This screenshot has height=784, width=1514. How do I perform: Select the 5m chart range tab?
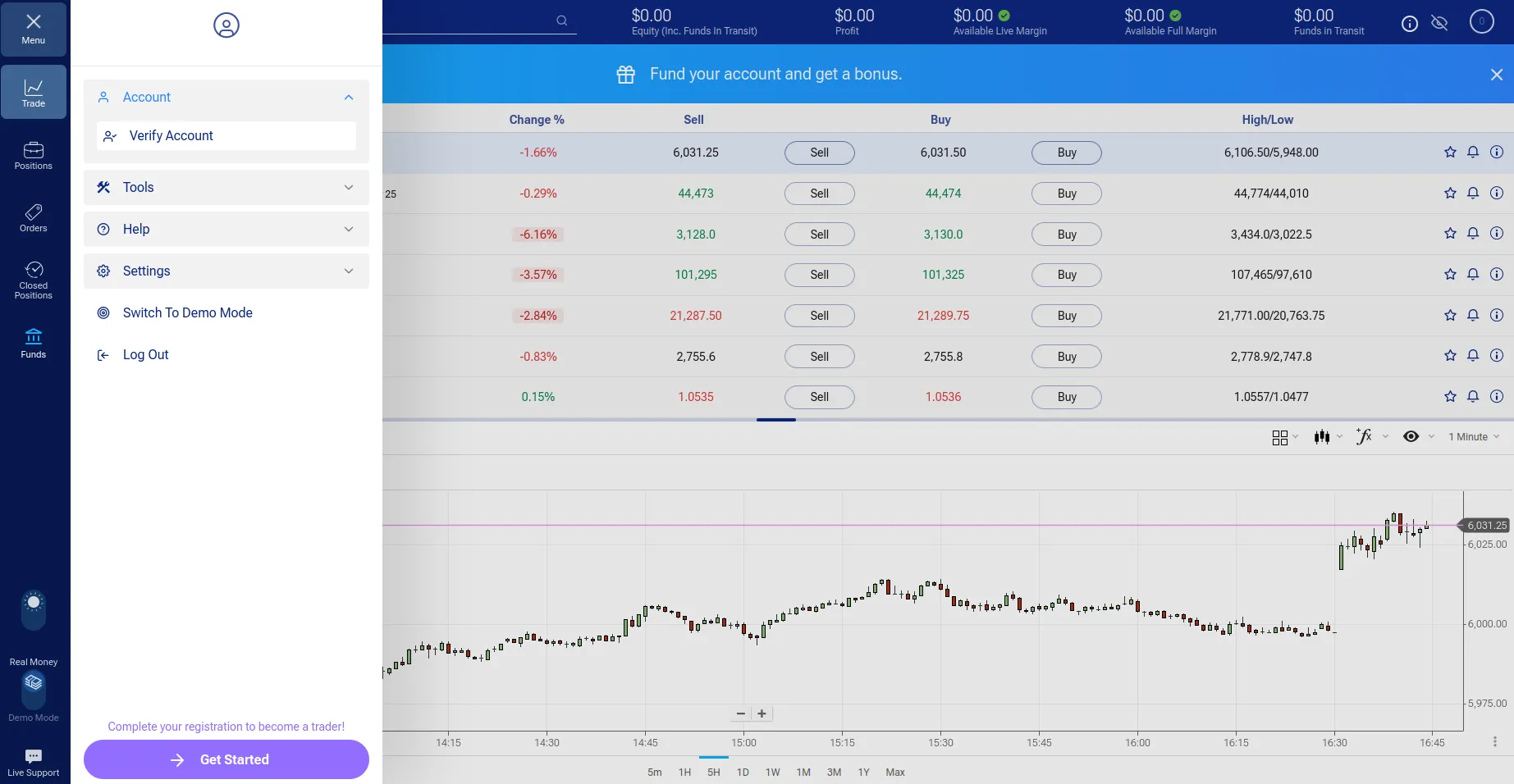tap(655, 773)
